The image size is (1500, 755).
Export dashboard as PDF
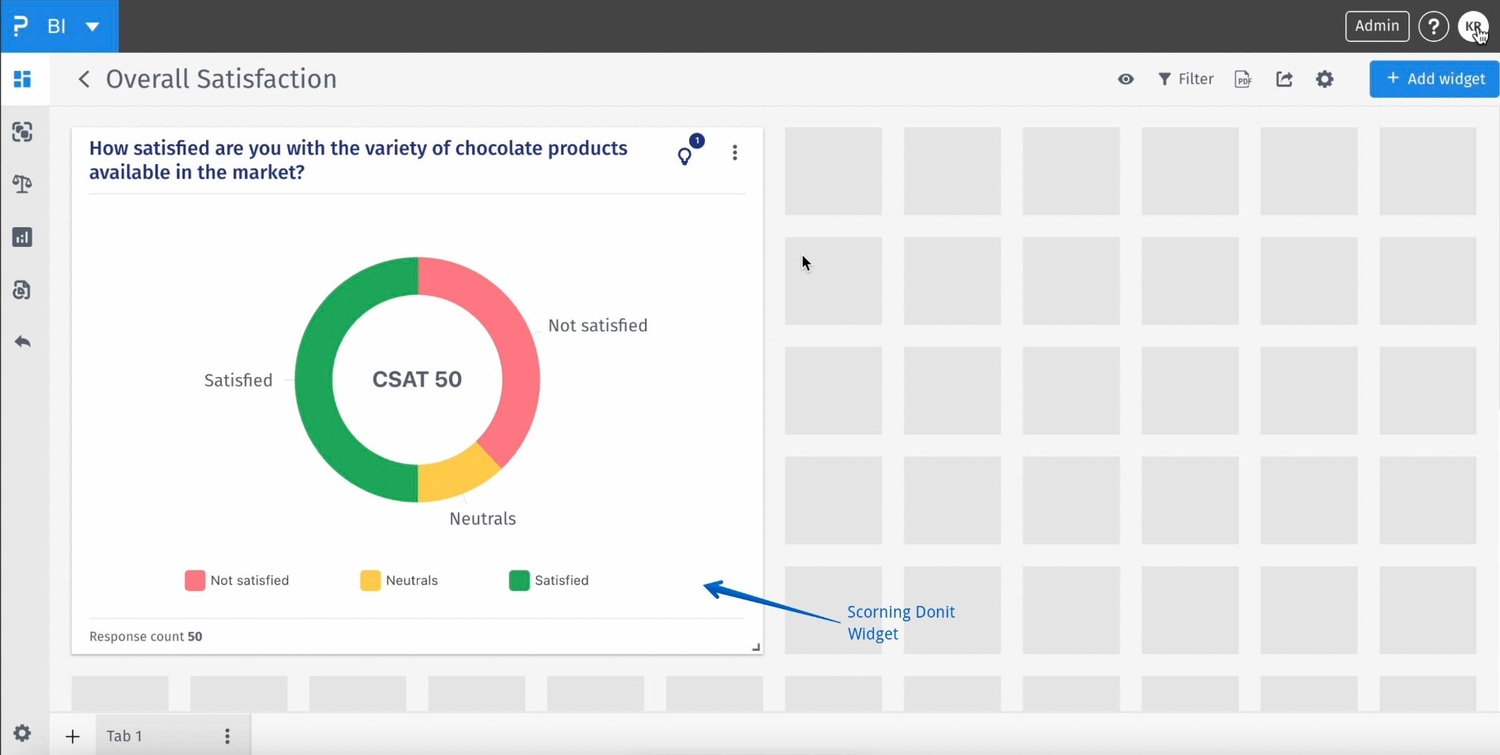[1243, 79]
